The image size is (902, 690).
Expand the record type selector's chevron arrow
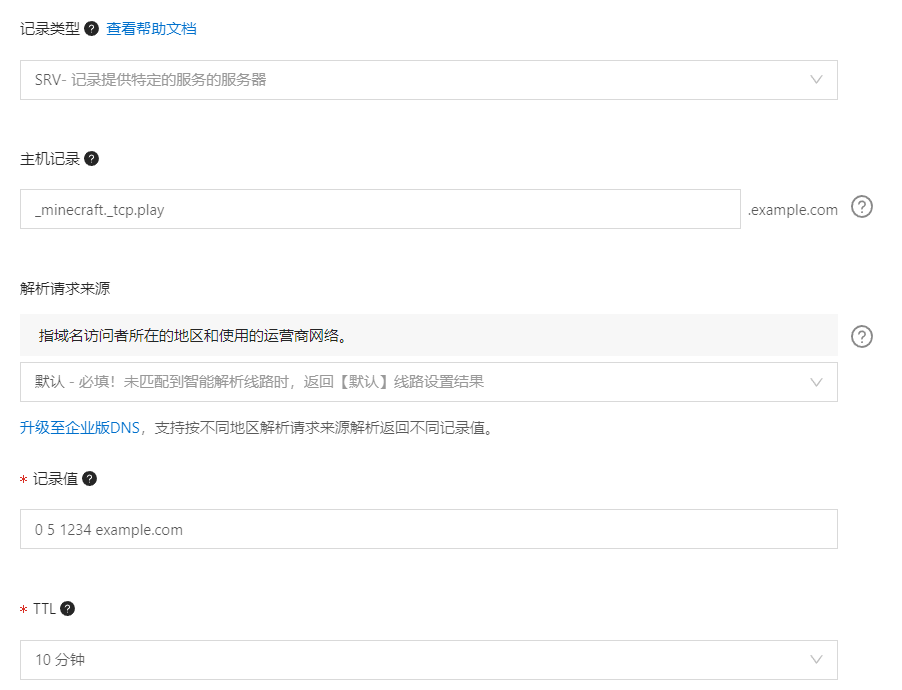(817, 80)
